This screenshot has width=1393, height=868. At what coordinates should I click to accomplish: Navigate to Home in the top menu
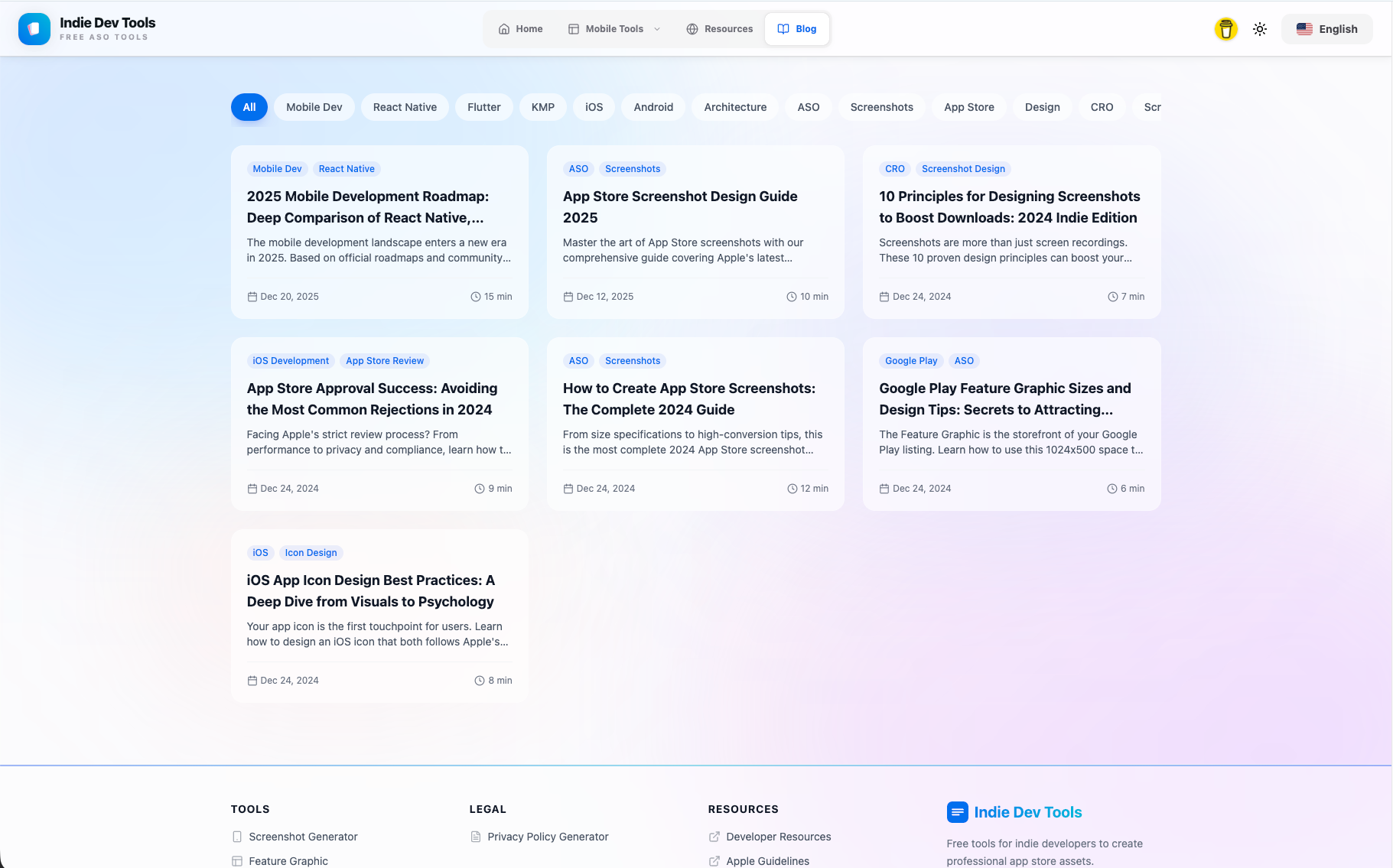pyautogui.click(x=520, y=28)
